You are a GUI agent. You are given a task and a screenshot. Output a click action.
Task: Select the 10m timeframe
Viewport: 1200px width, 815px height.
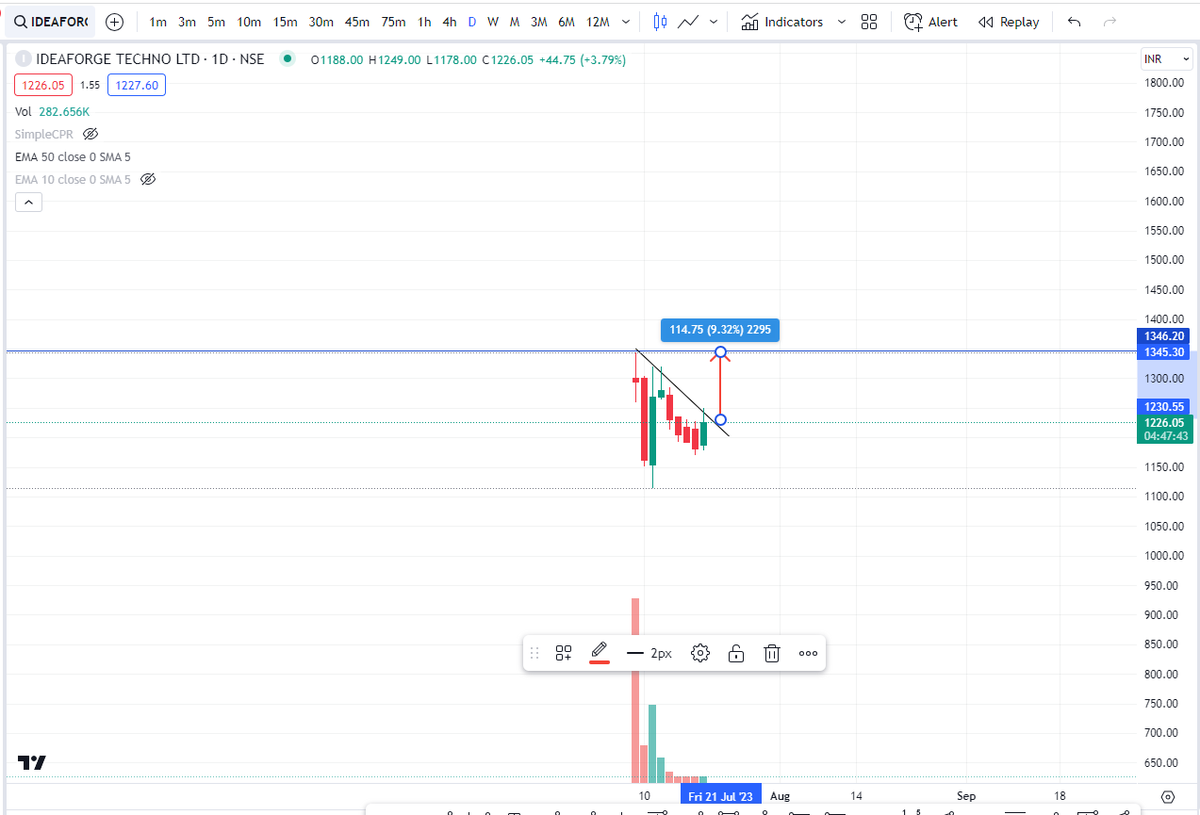point(249,22)
